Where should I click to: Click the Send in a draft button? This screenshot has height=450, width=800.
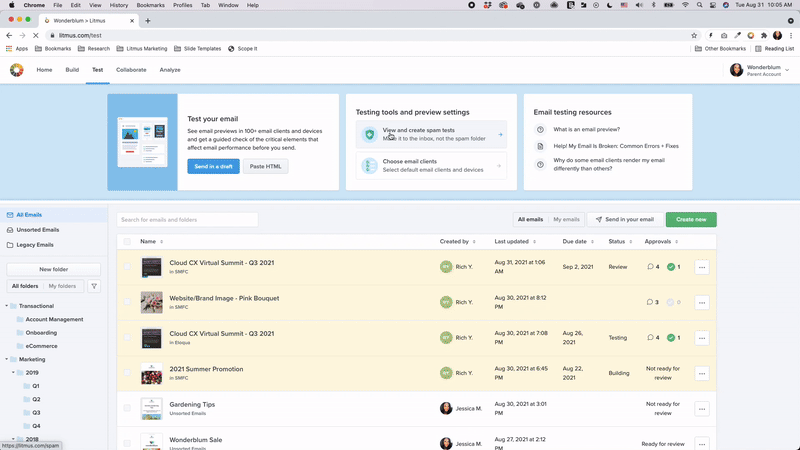213,166
